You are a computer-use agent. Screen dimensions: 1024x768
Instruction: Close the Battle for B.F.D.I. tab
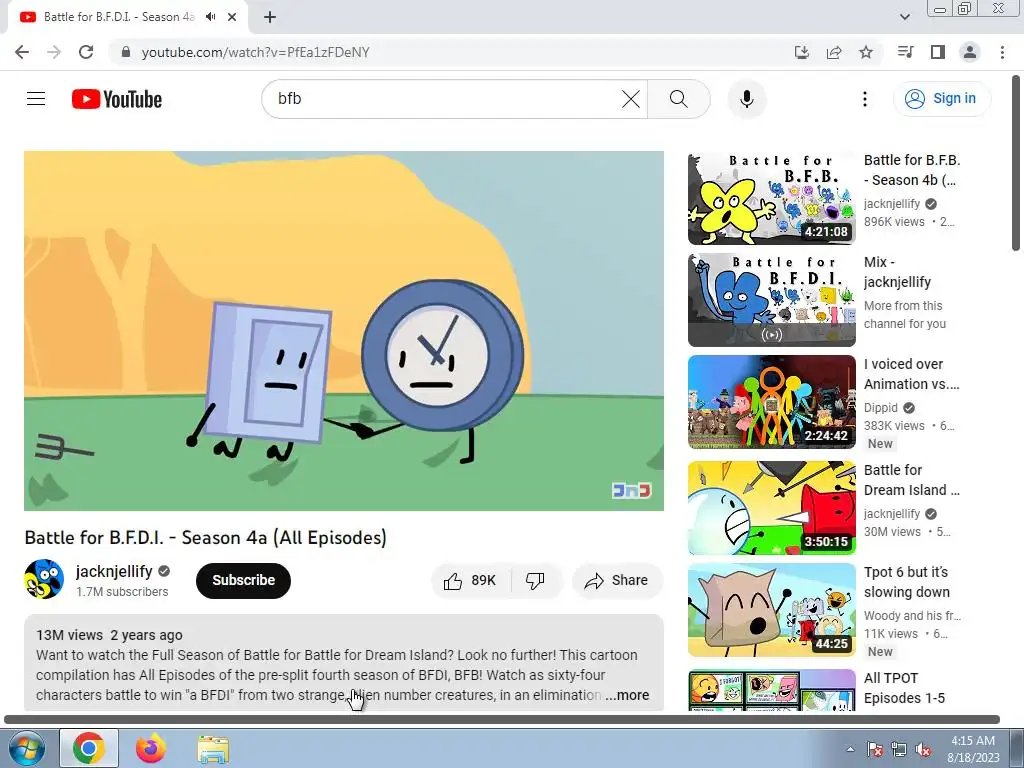click(232, 17)
